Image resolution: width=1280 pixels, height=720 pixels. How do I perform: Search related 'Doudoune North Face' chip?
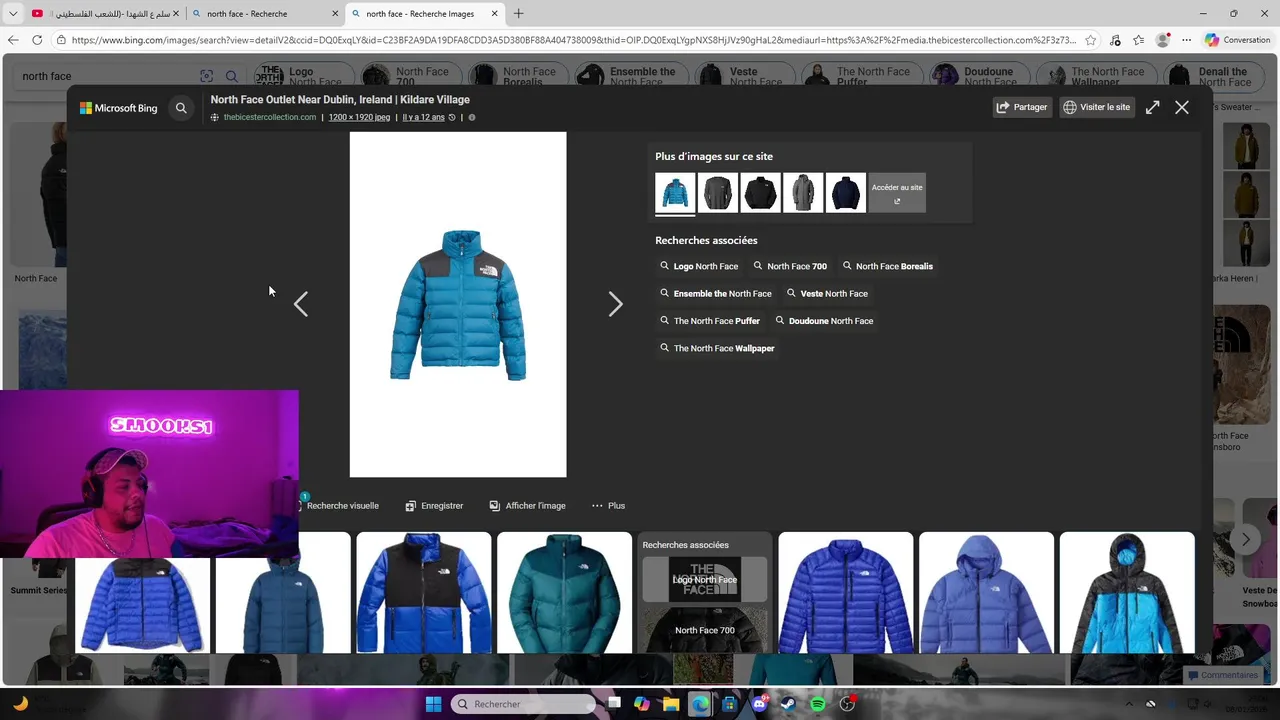pos(825,321)
